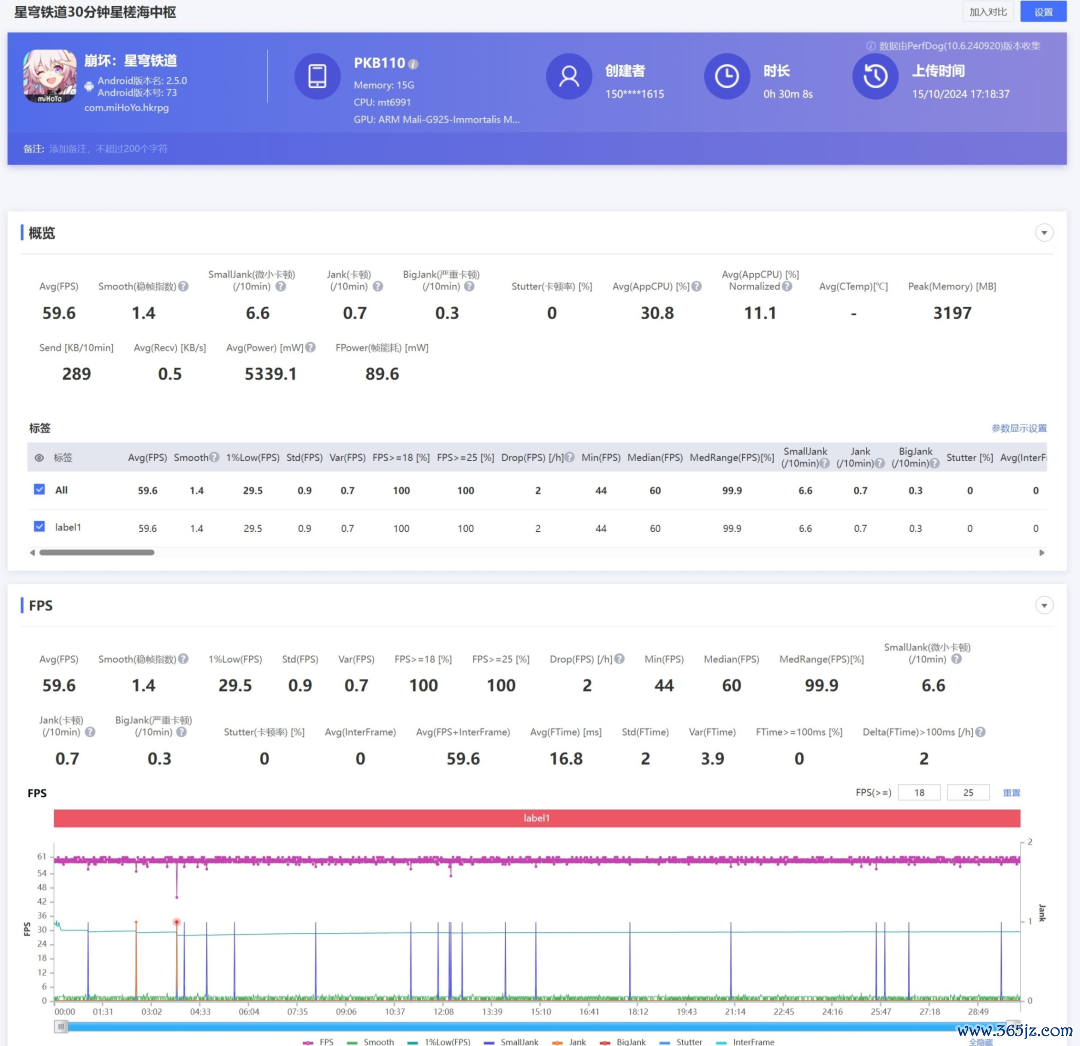The image size is (1080, 1046).
Task: Open help icon for Delta(FTime)>100ms
Action: 980,732
